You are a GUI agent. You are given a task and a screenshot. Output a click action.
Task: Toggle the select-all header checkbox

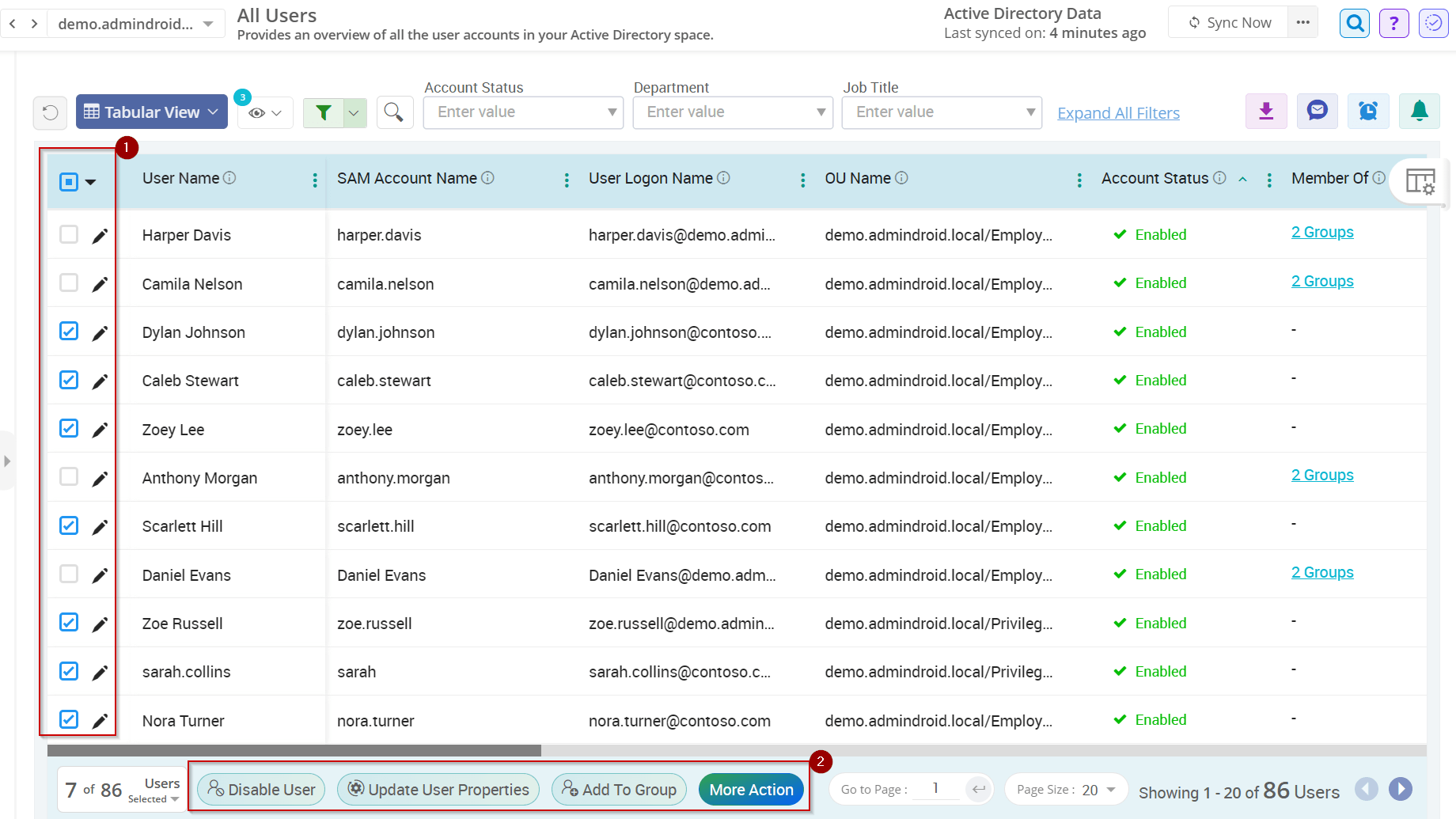69,182
